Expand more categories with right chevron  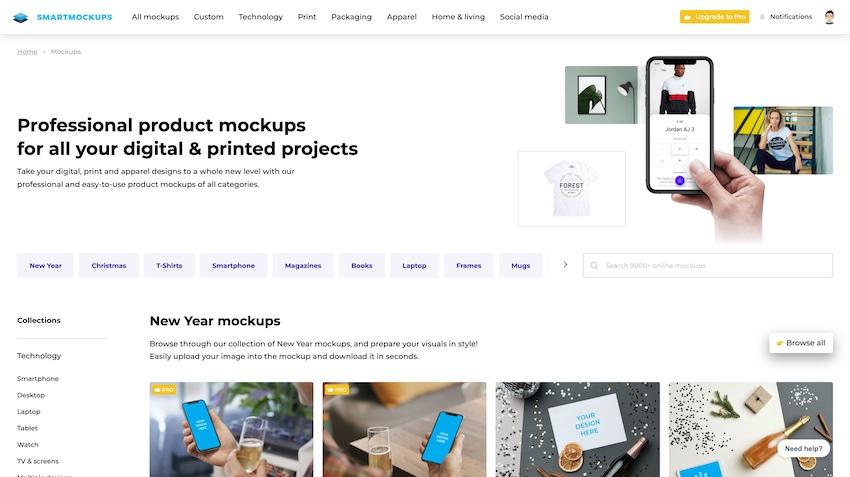click(565, 265)
